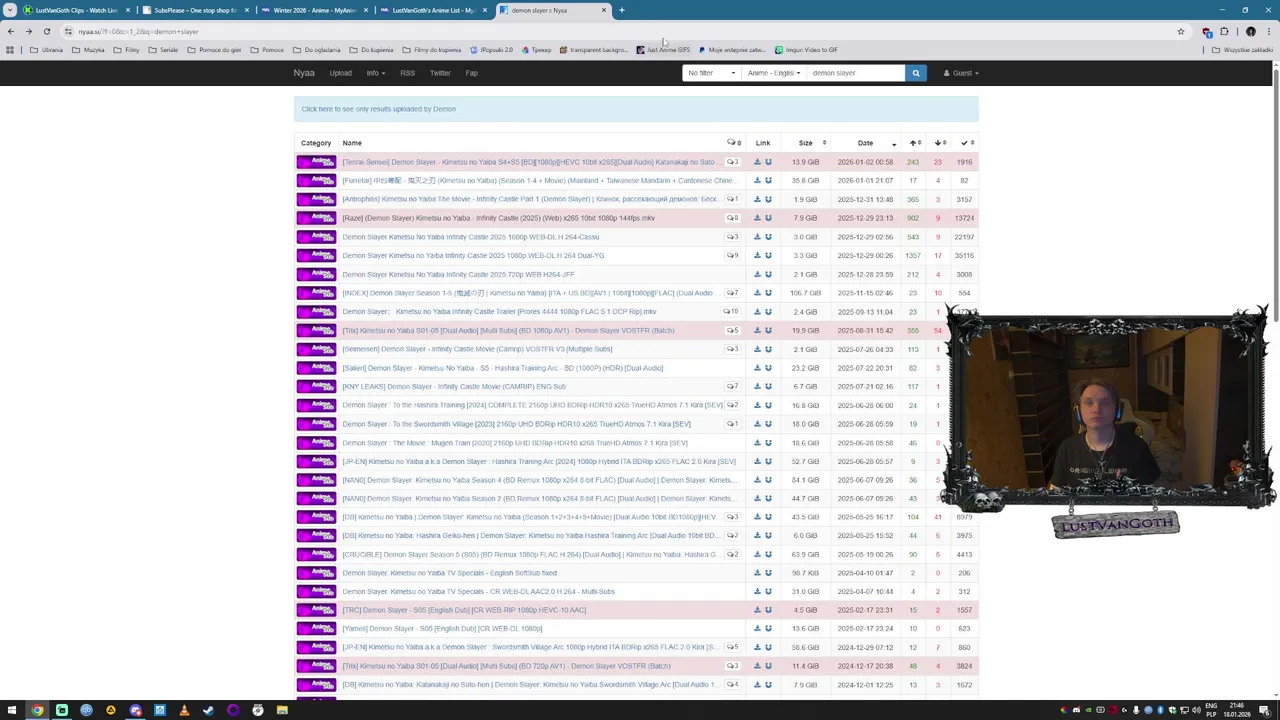This screenshot has width=1280, height=720.
Task: Sort results by seeders up-arrow column
Action: pyautogui.click(x=915, y=143)
